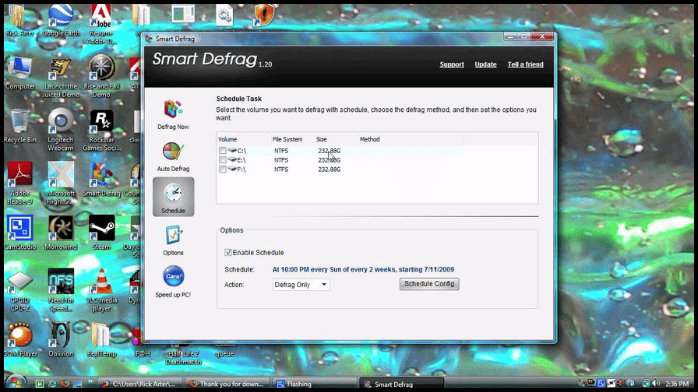Open the Support link
Viewport: 698px width, 392px height.
tap(452, 65)
